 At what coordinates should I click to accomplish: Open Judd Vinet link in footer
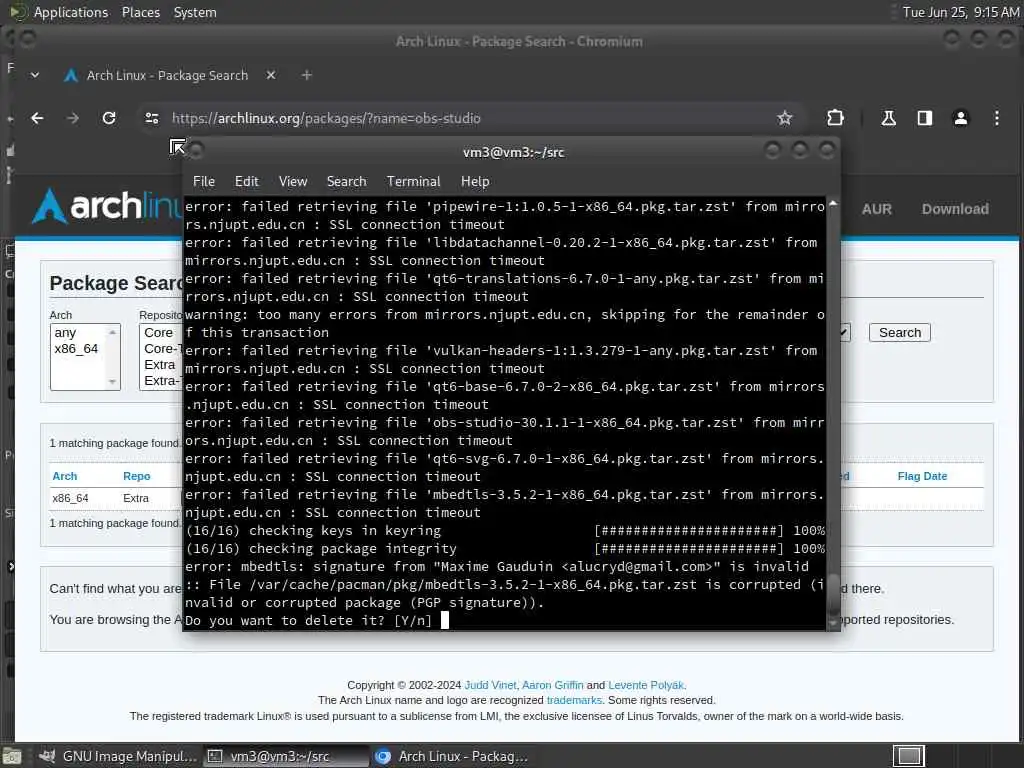(490, 685)
